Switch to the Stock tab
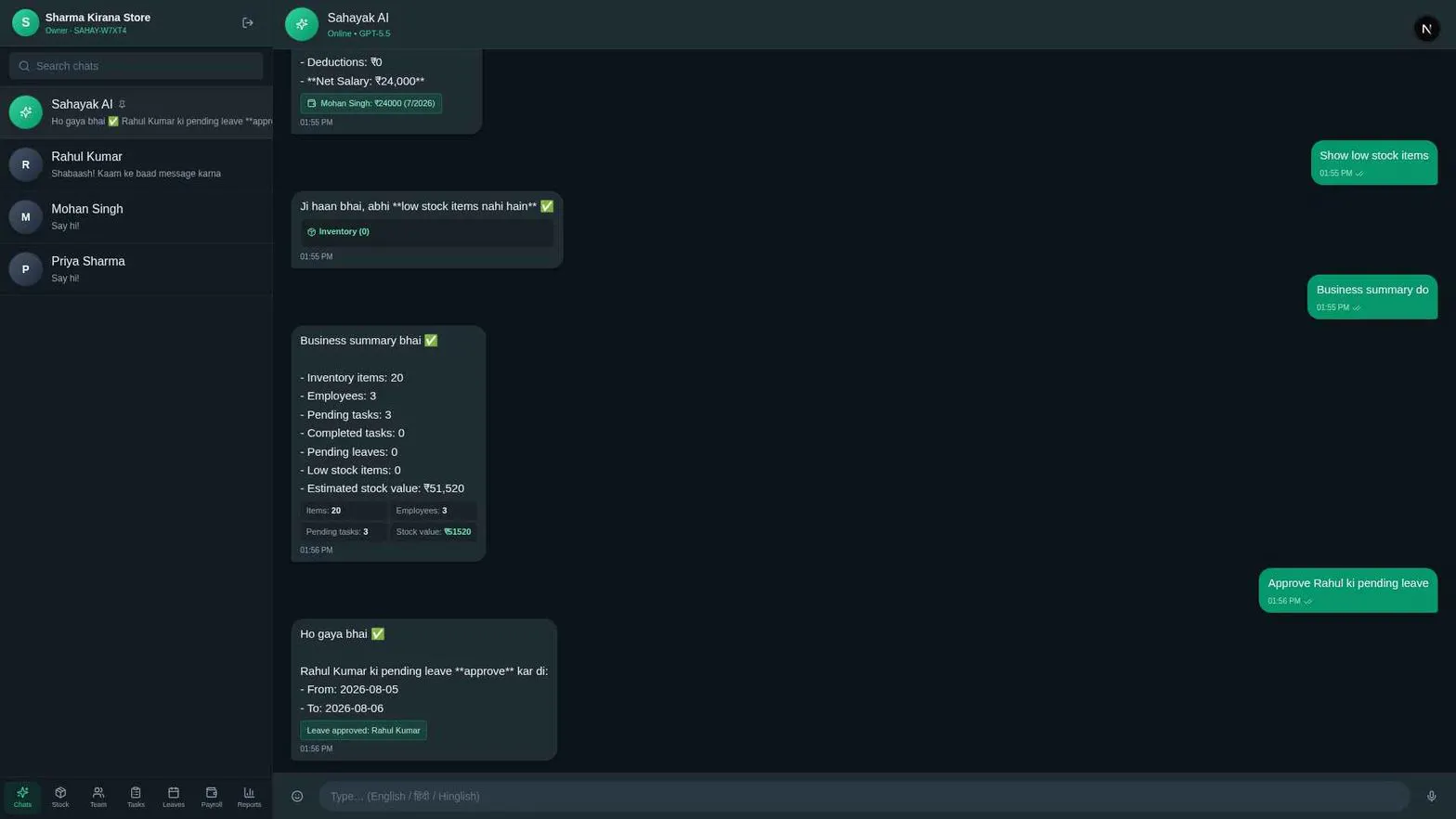The height and width of the screenshot is (819, 1456). tap(60, 797)
